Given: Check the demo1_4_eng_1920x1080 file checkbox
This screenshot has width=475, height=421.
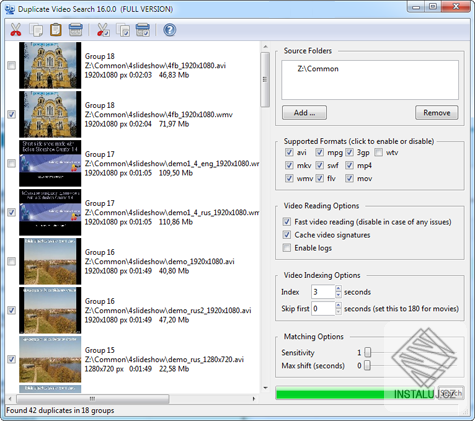Looking at the screenshot, I should click(x=12, y=163).
